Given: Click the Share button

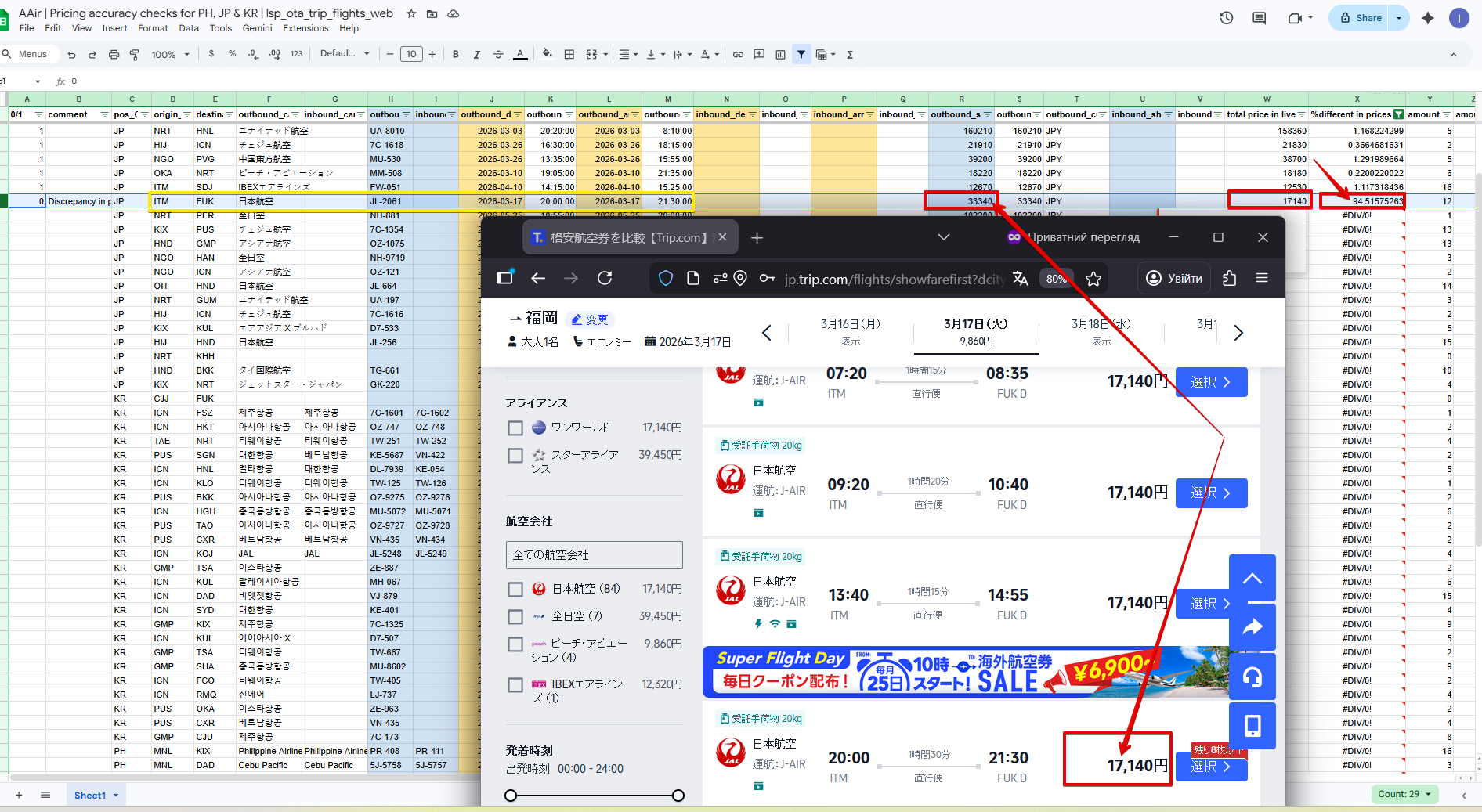Looking at the screenshot, I should 1361,18.
